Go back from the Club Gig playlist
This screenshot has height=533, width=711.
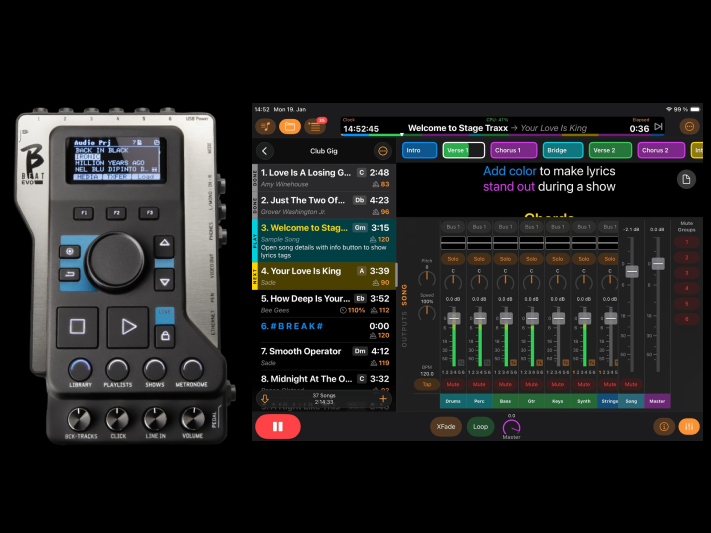[x=265, y=151]
